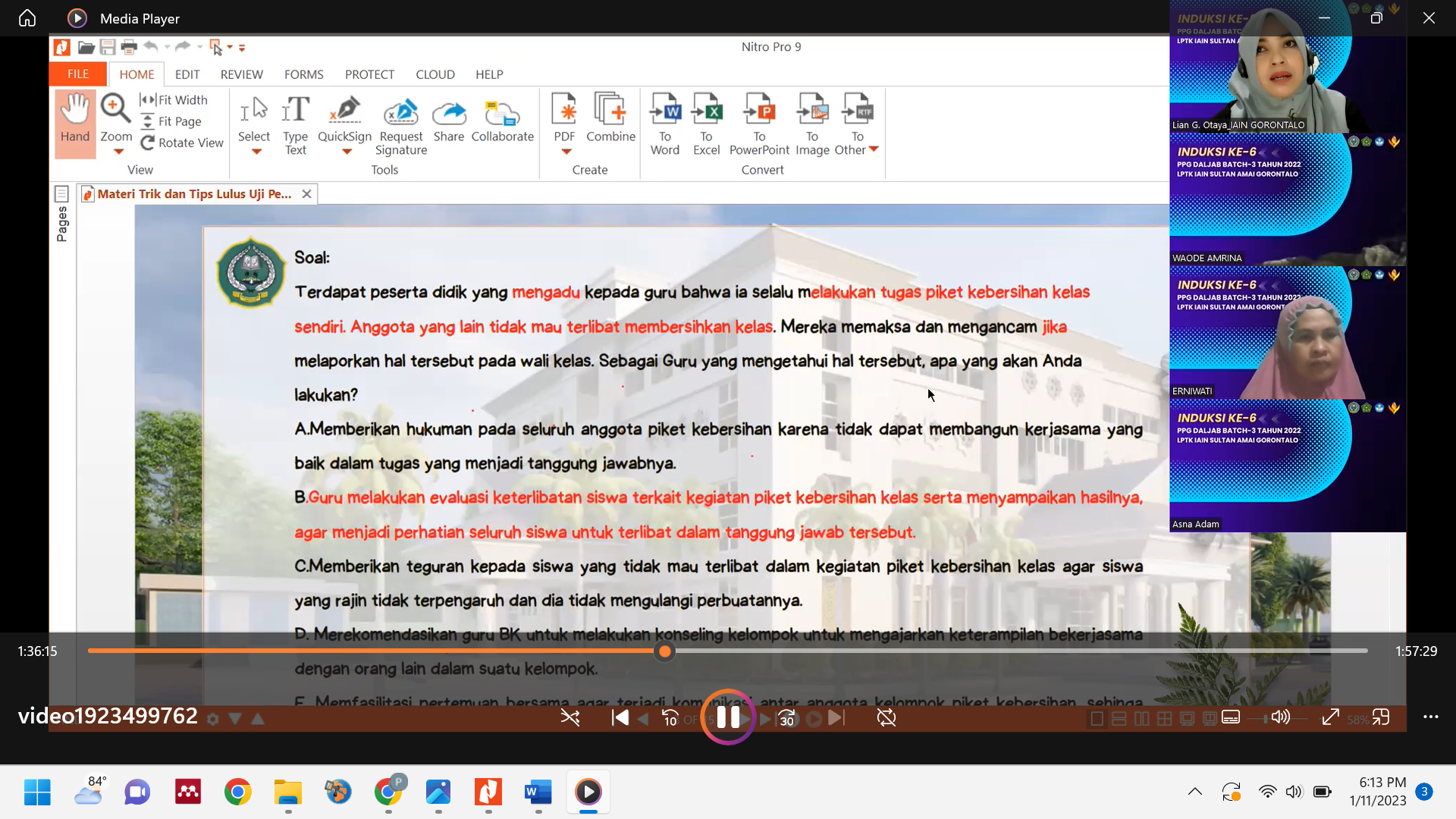
Task: Expand the Zoom dropdown arrow
Action: click(118, 152)
